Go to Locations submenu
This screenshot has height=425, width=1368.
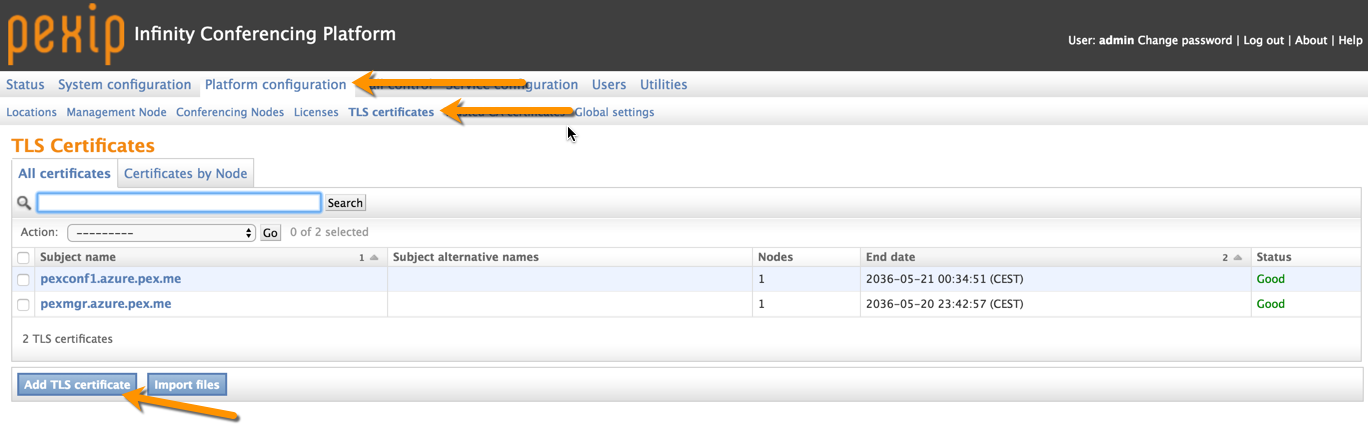click(31, 112)
